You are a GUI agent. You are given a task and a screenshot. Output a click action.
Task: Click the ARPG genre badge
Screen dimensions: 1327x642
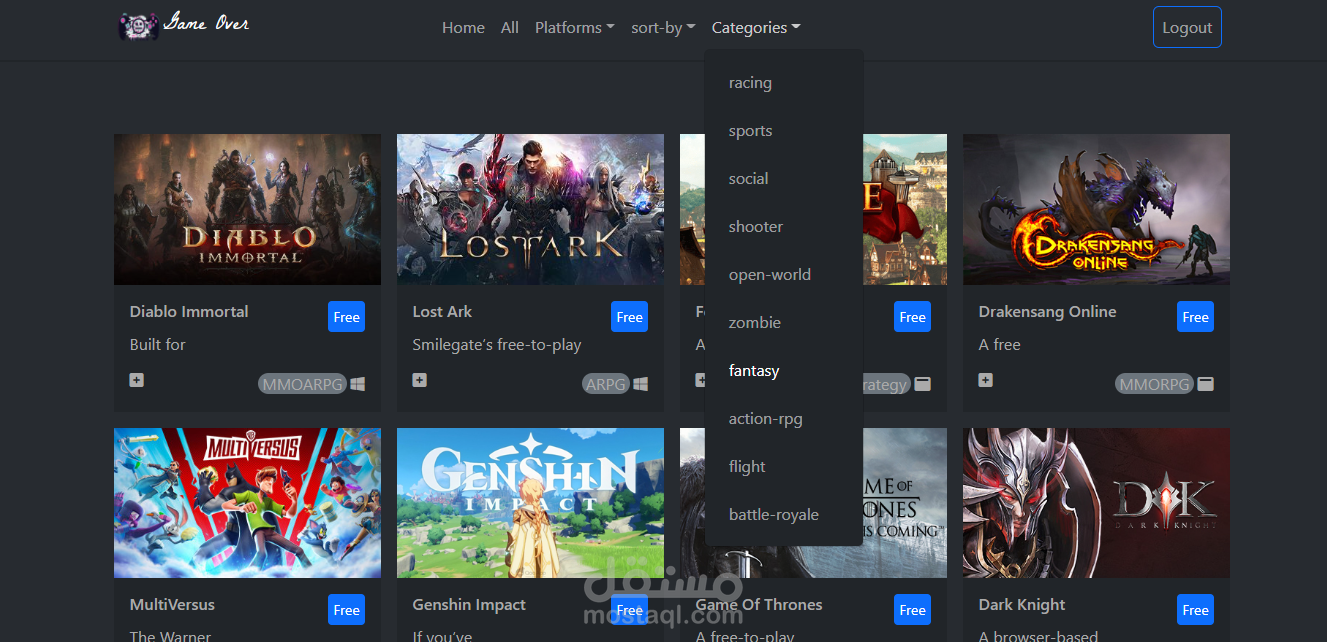[606, 384]
